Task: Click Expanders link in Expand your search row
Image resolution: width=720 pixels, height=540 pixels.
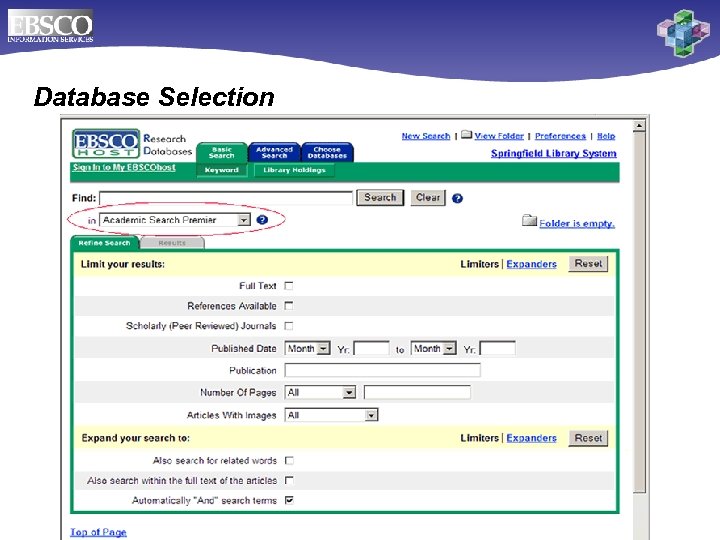Action: click(x=531, y=438)
